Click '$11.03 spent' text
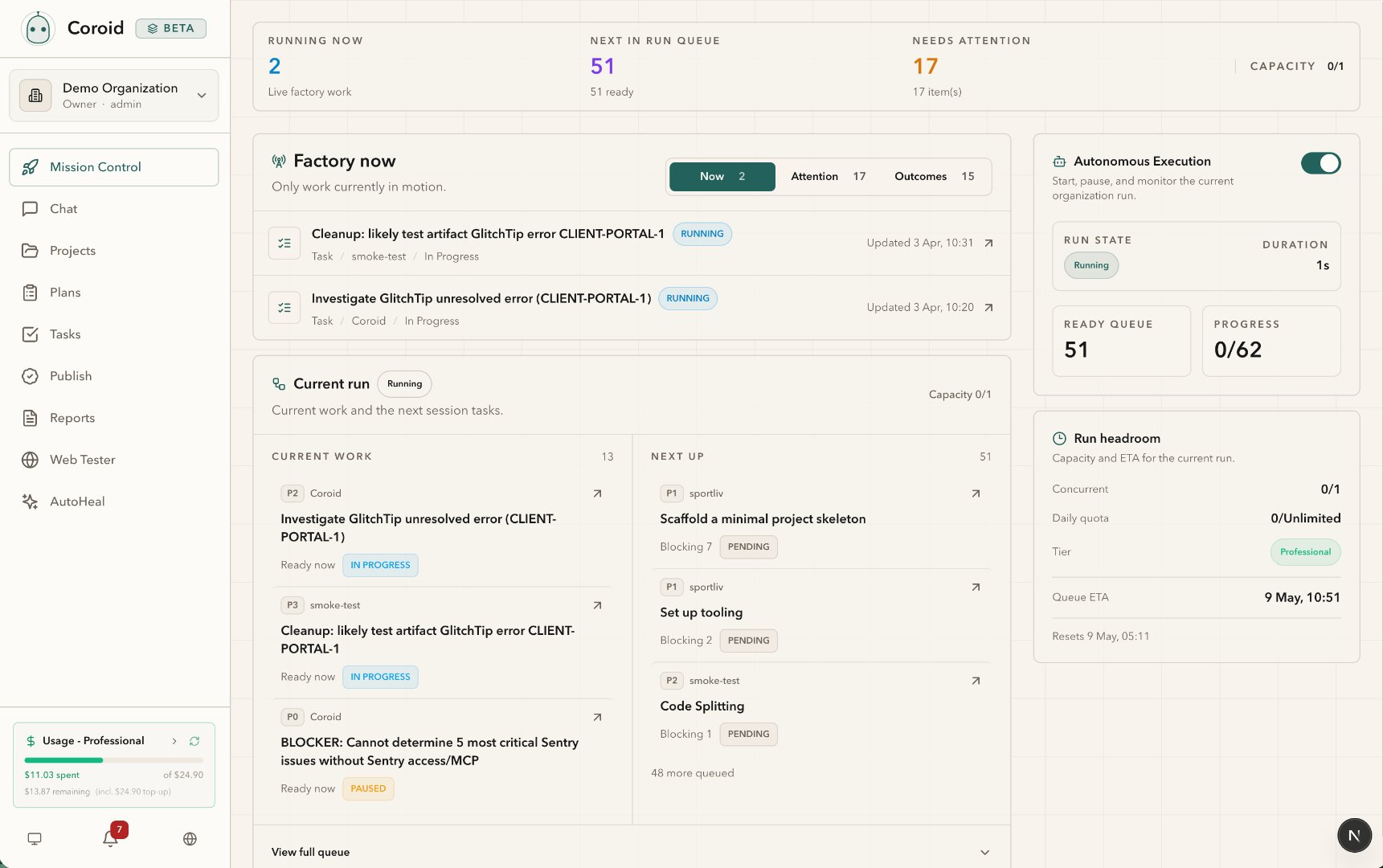The height and width of the screenshot is (868, 1383). point(52,776)
